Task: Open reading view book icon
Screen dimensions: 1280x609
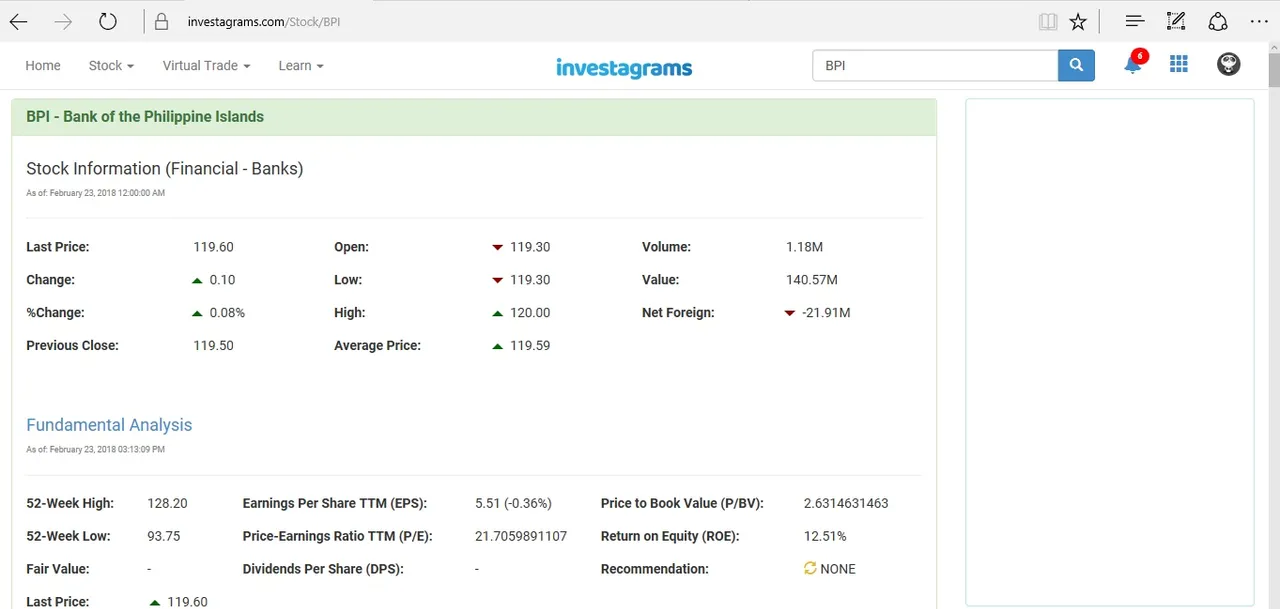Action: coord(1047,21)
